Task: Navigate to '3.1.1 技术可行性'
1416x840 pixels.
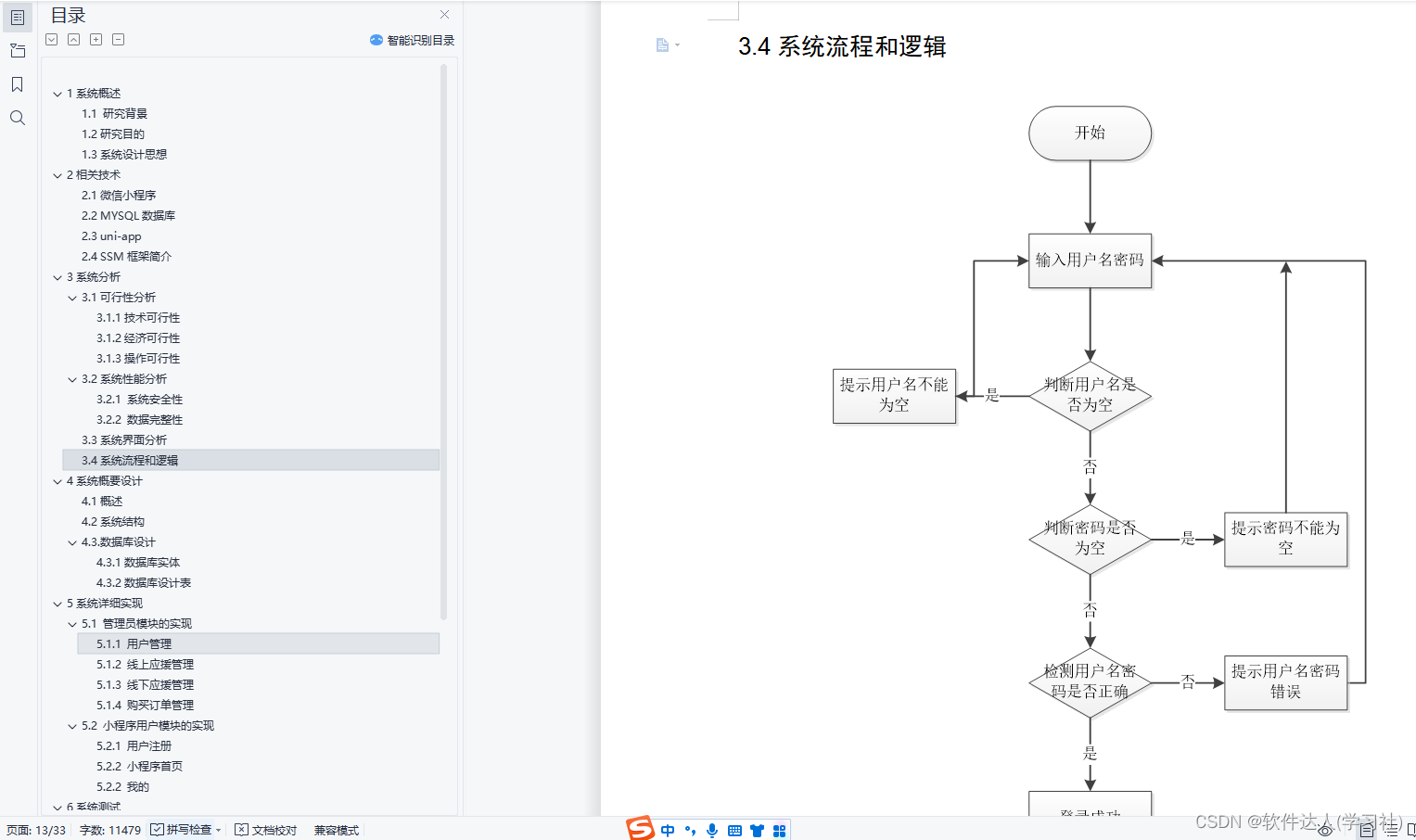Action: (x=138, y=317)
